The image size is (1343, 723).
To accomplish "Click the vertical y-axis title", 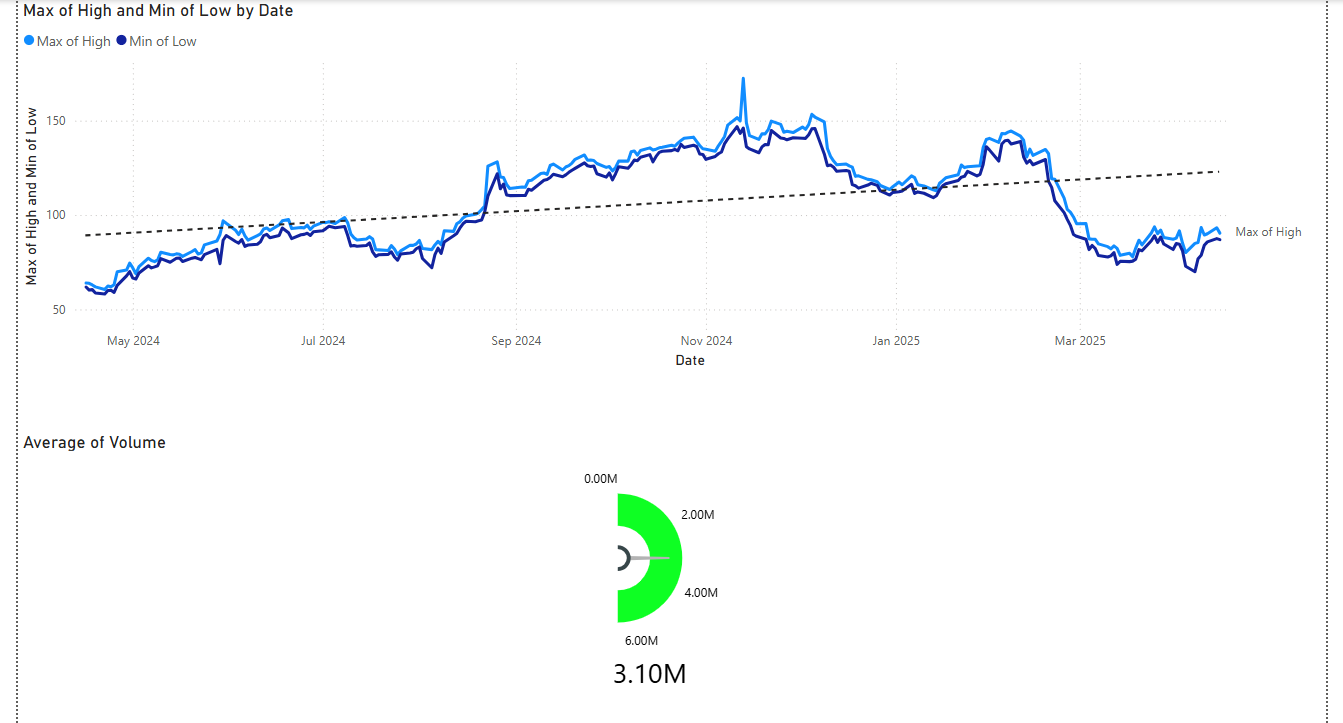I will tap(31, 196).
